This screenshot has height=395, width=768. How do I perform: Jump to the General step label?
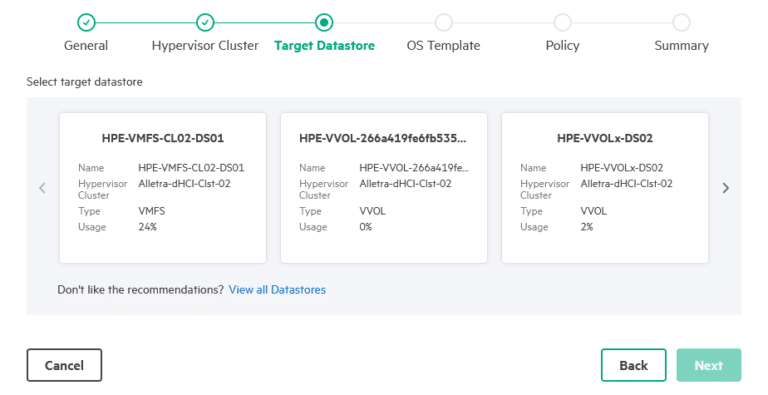(x=86, y=46)
